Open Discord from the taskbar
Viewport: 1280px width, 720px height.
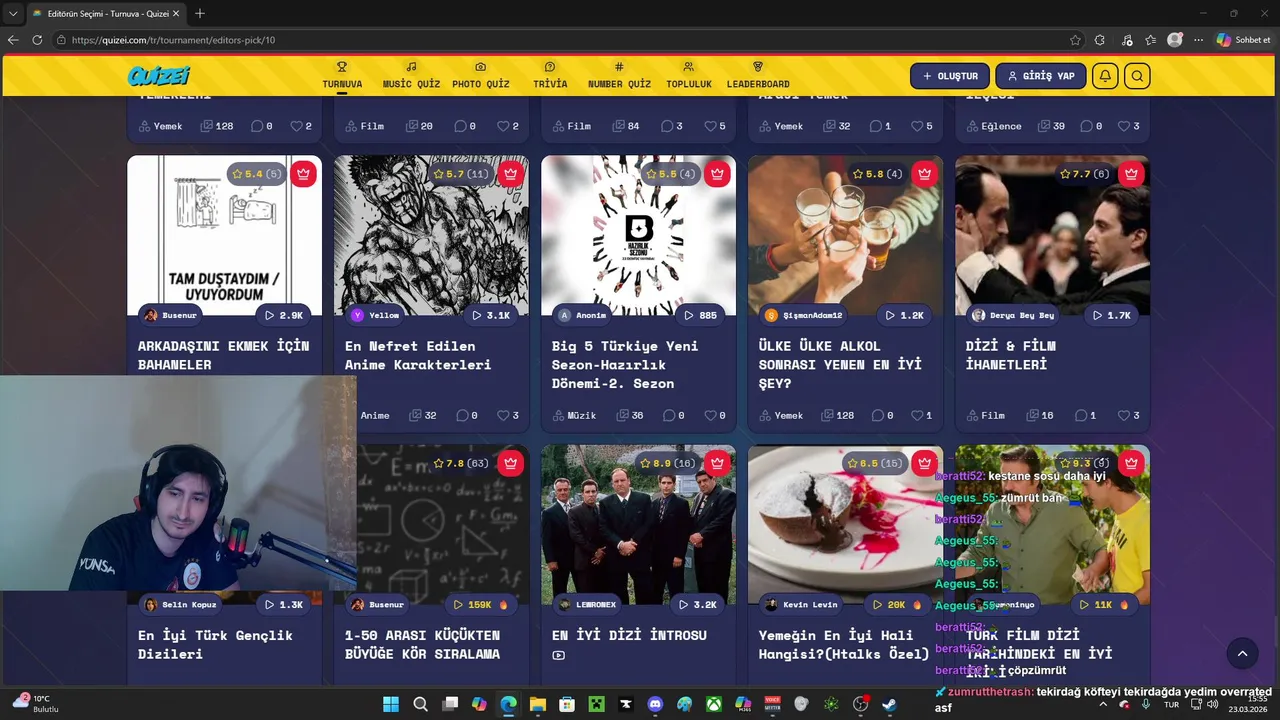655,704
